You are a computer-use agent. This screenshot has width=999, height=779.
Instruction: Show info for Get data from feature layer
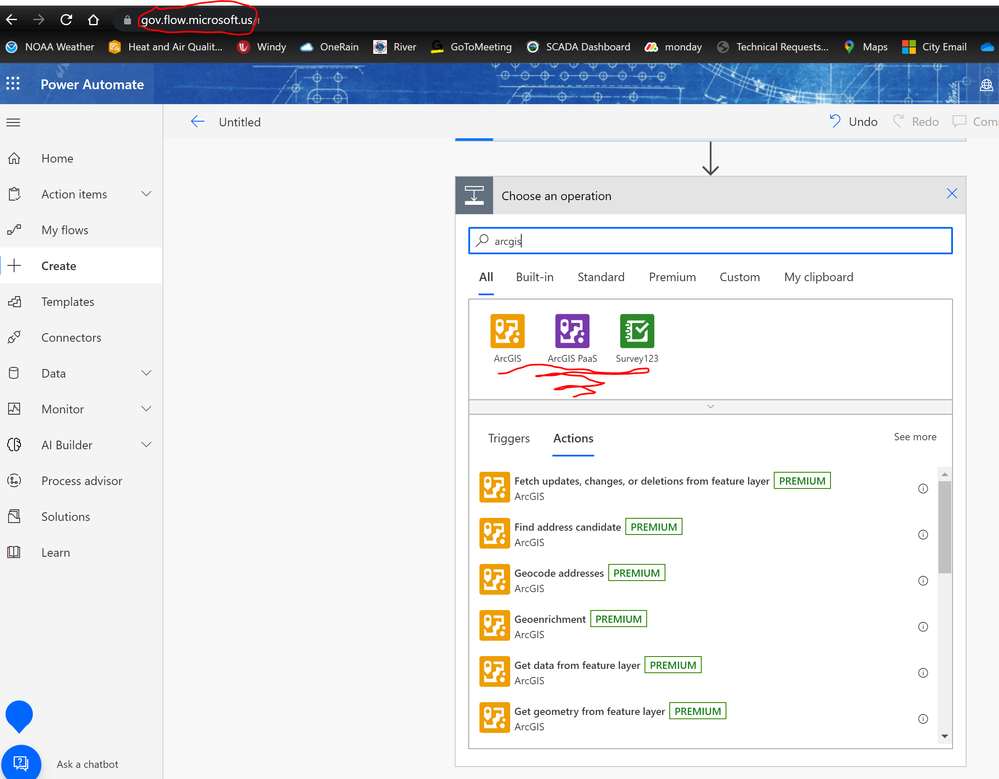tap(923, 673)
